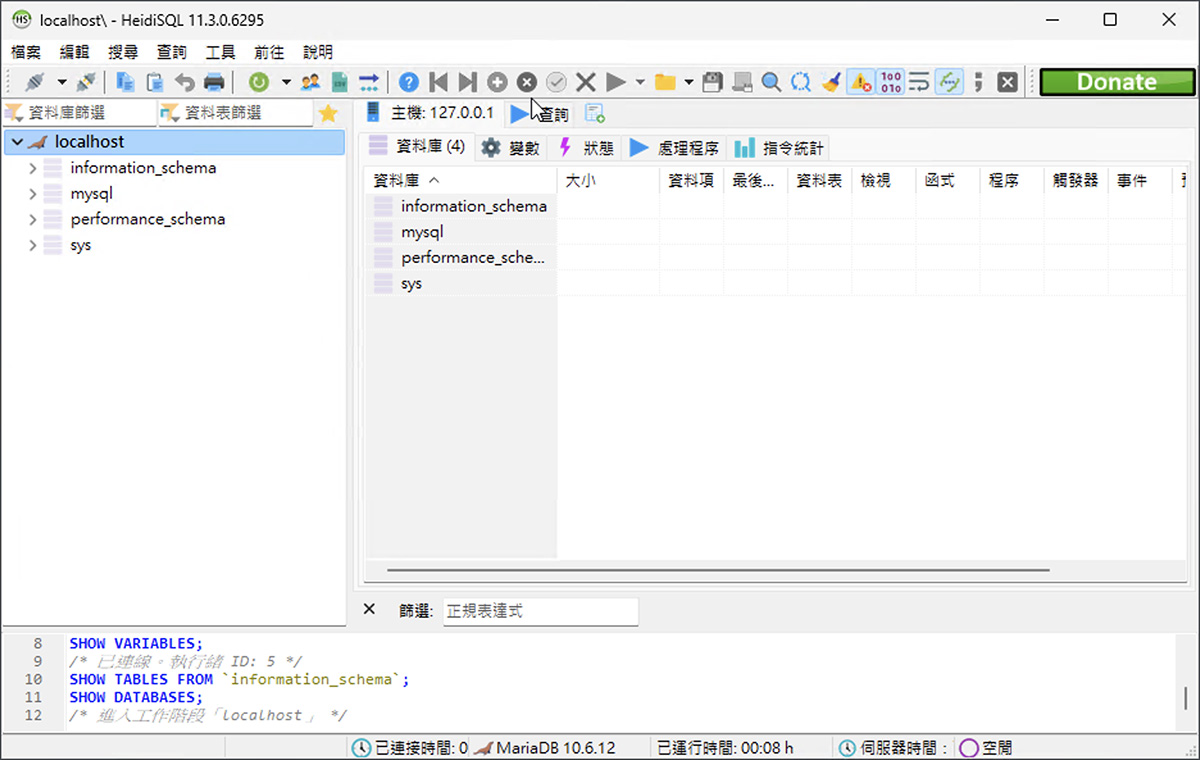Click the new query tab icon
Image resolution: width=1200 pixels, height=760 pixels.
pyautogui.click(x=594, y=114)
